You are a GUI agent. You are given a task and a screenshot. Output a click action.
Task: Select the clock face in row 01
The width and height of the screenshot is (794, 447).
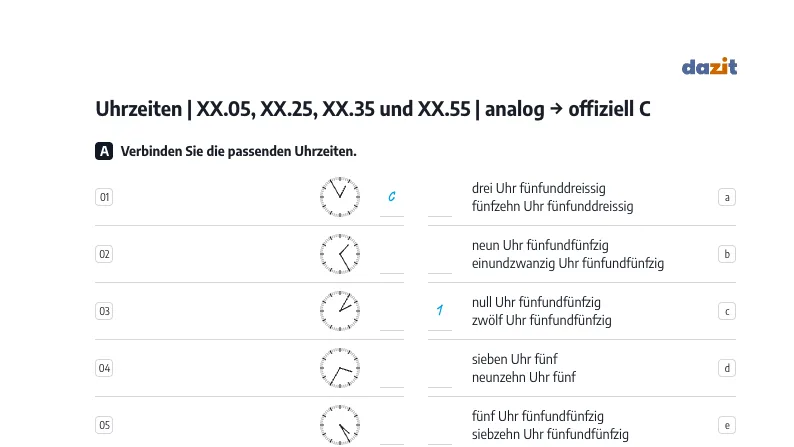[340, 197]
